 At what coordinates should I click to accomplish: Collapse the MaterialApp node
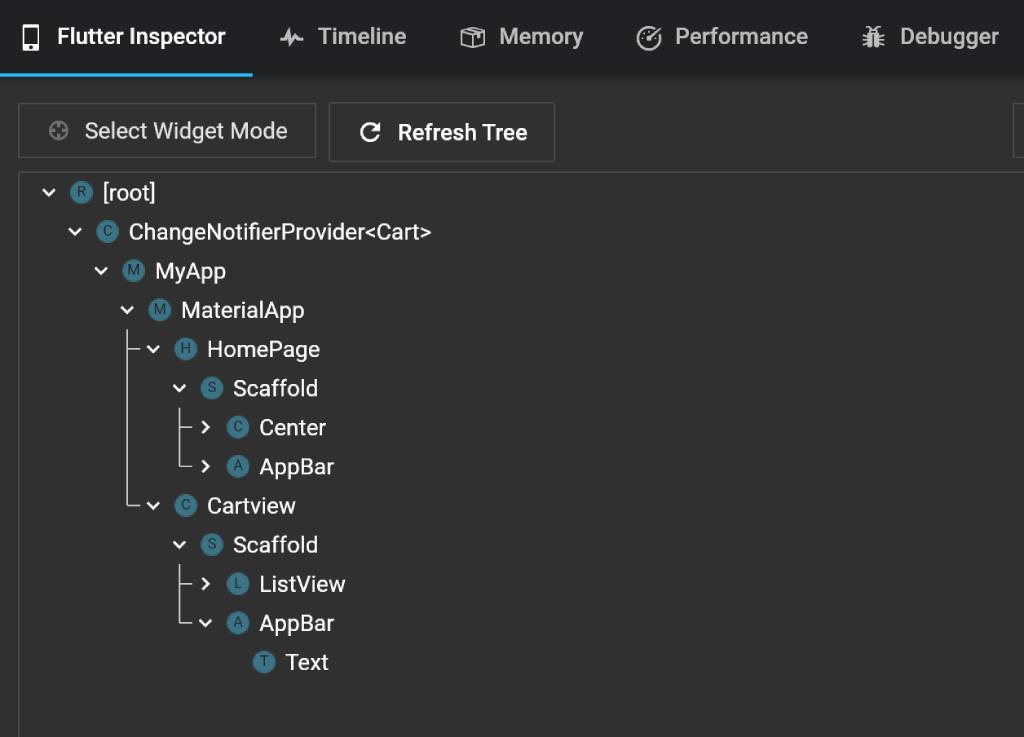click(x=127, y=310)
